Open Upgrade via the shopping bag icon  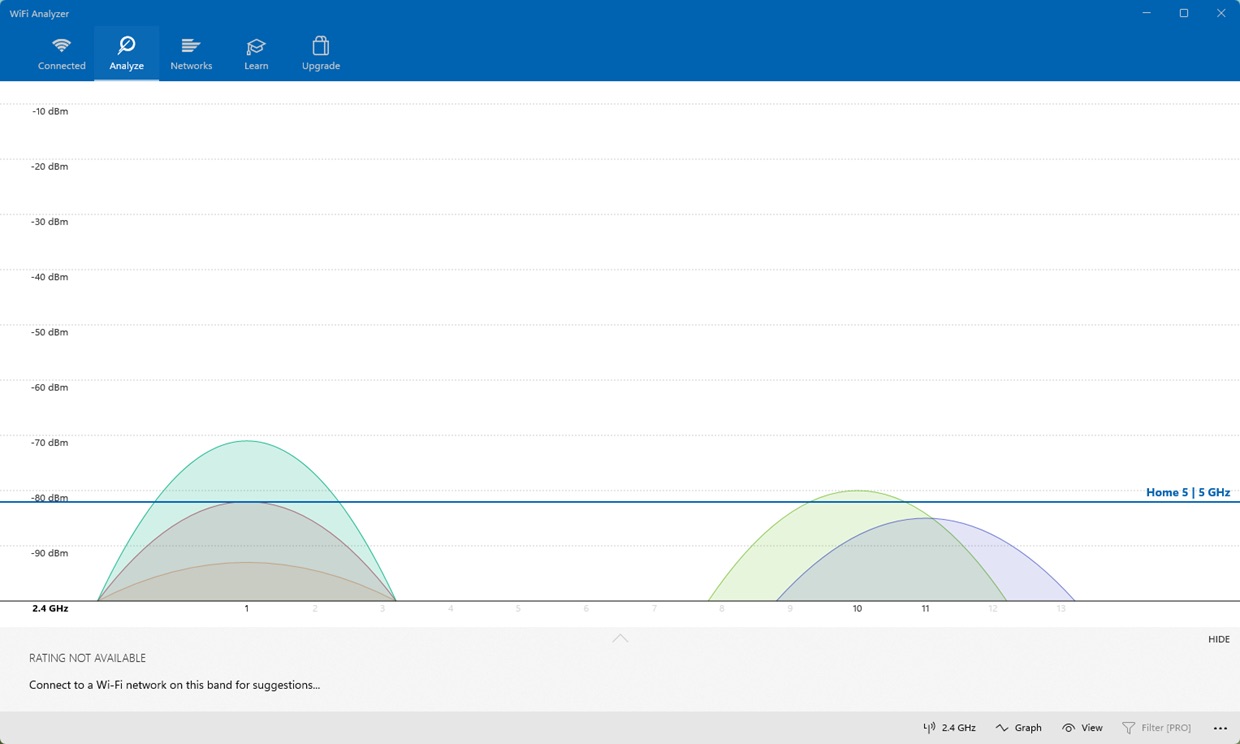coord(320,45)
